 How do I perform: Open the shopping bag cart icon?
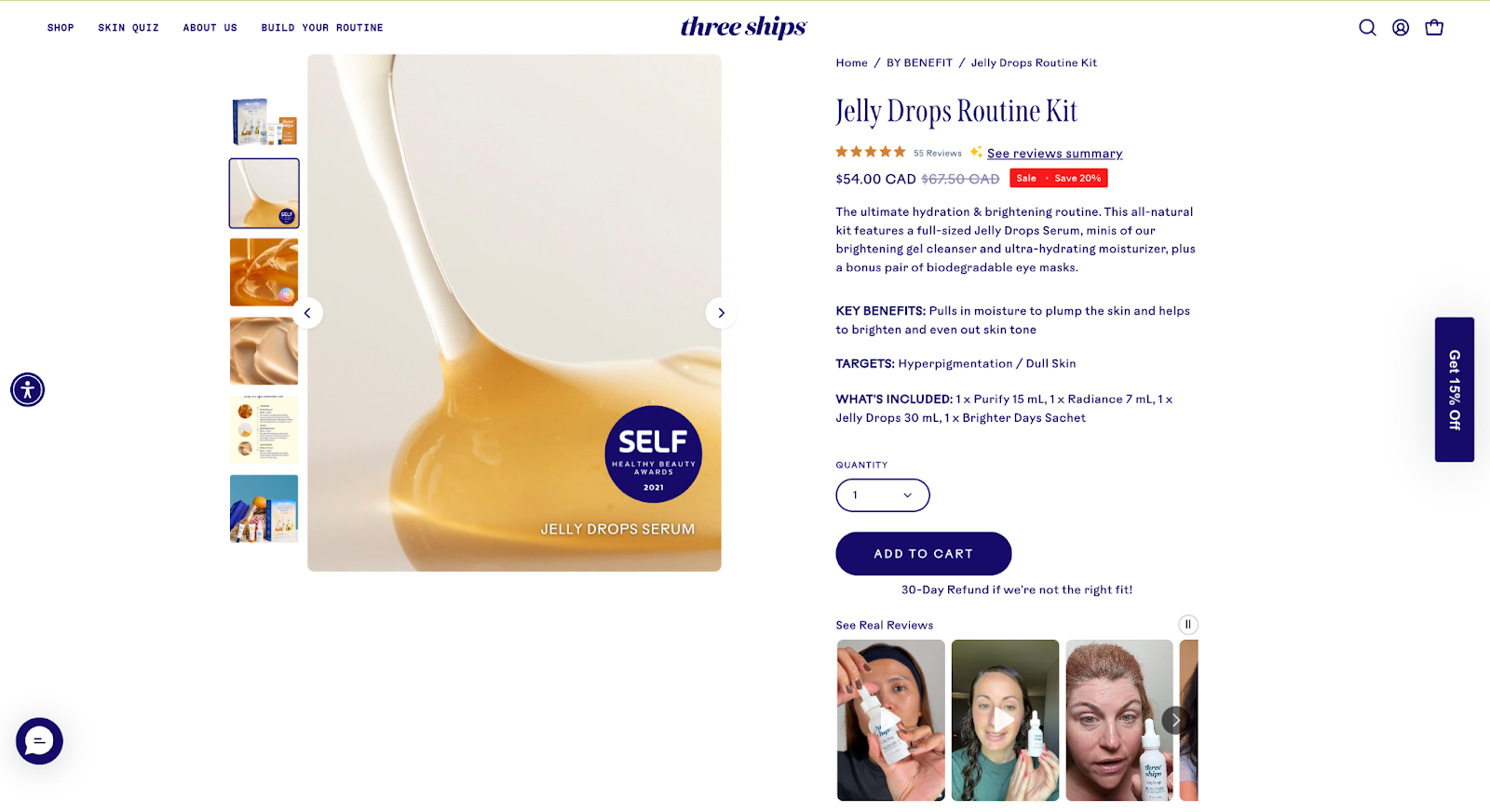pos(1434,28)
